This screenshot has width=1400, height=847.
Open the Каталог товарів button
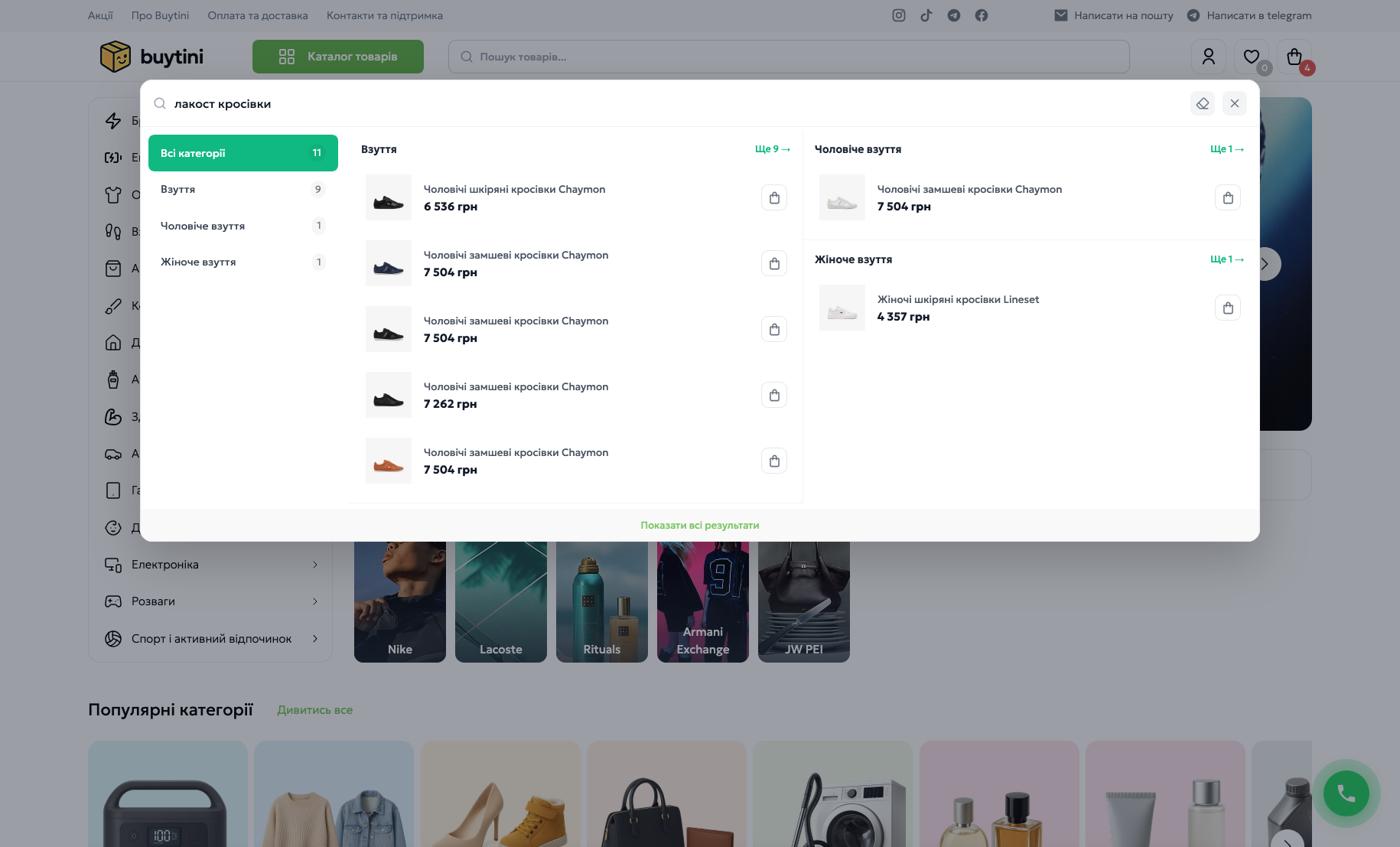pos(338,57)
